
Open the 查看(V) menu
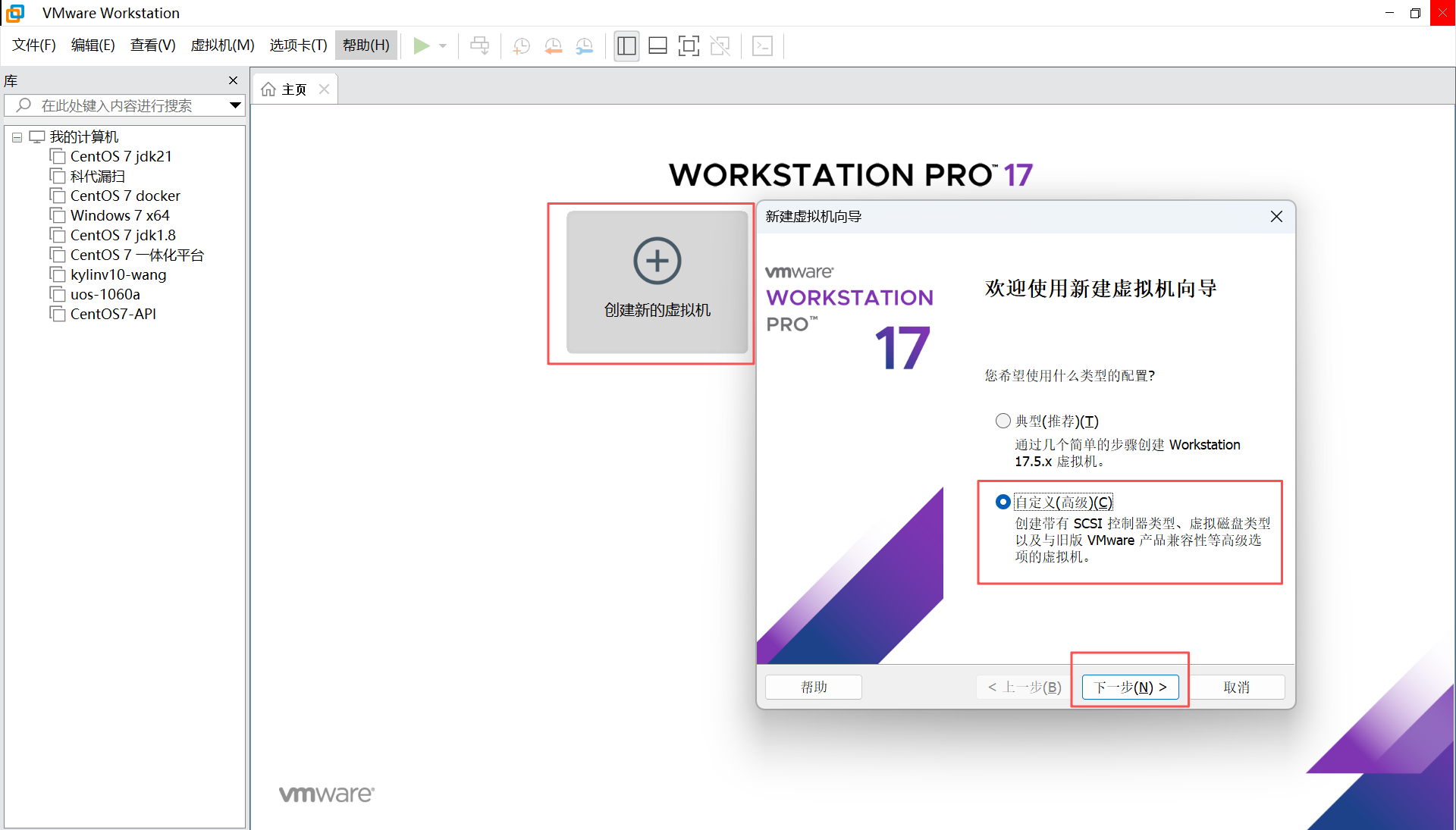tap(153, 45)
